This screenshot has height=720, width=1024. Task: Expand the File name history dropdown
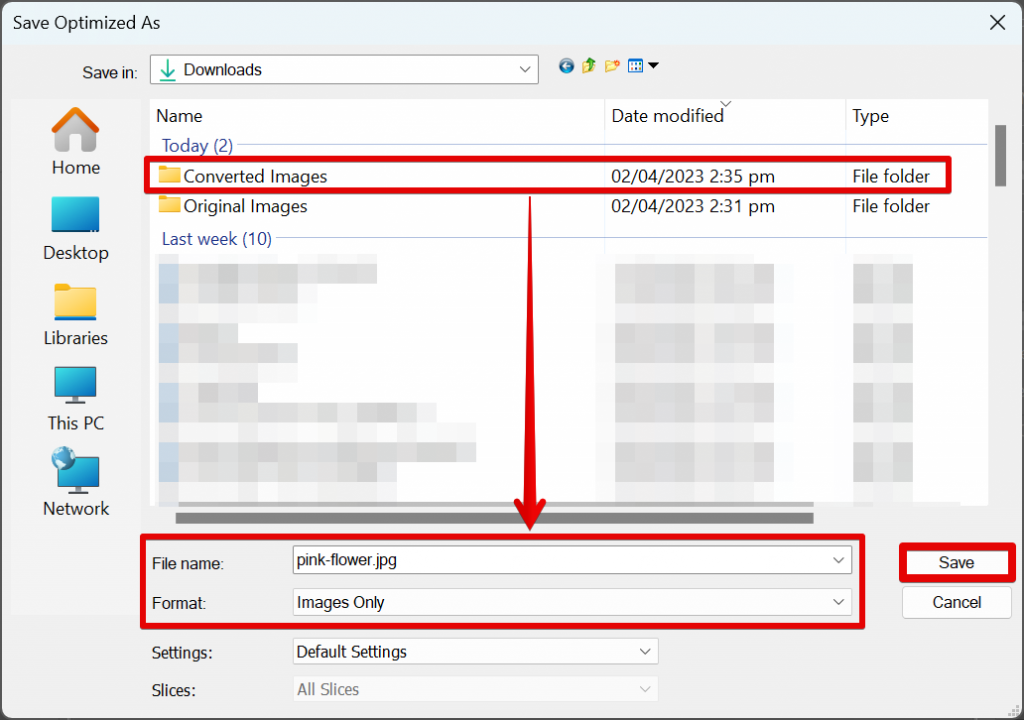839,560
